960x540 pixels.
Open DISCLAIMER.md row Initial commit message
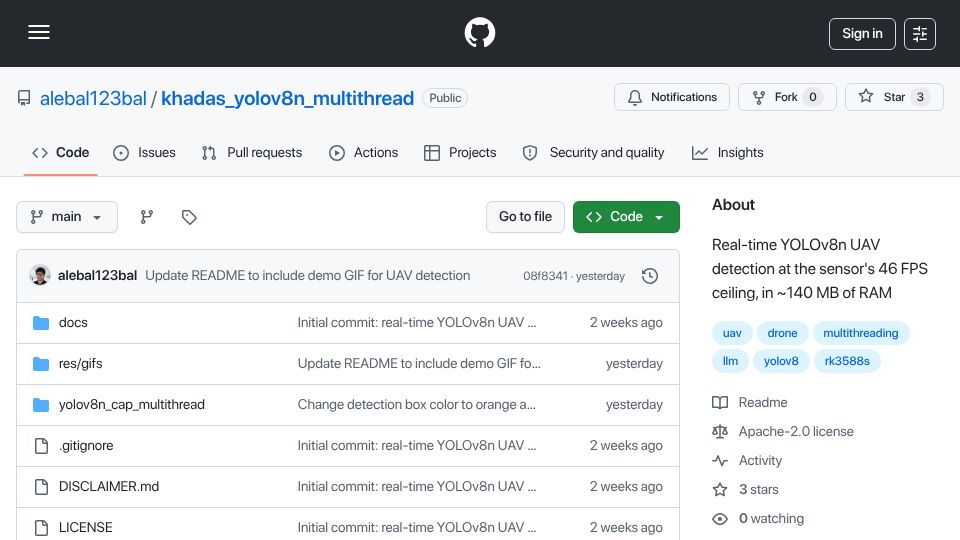pyautogui.click(x=417, y=487)
